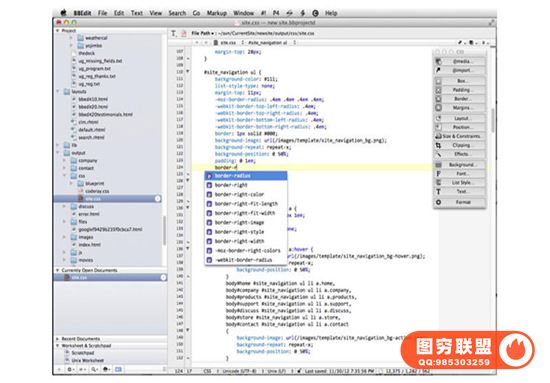Open the Clipping CSS palette button
This screenshot has height=383, width=550.
(x=460, y=145)
